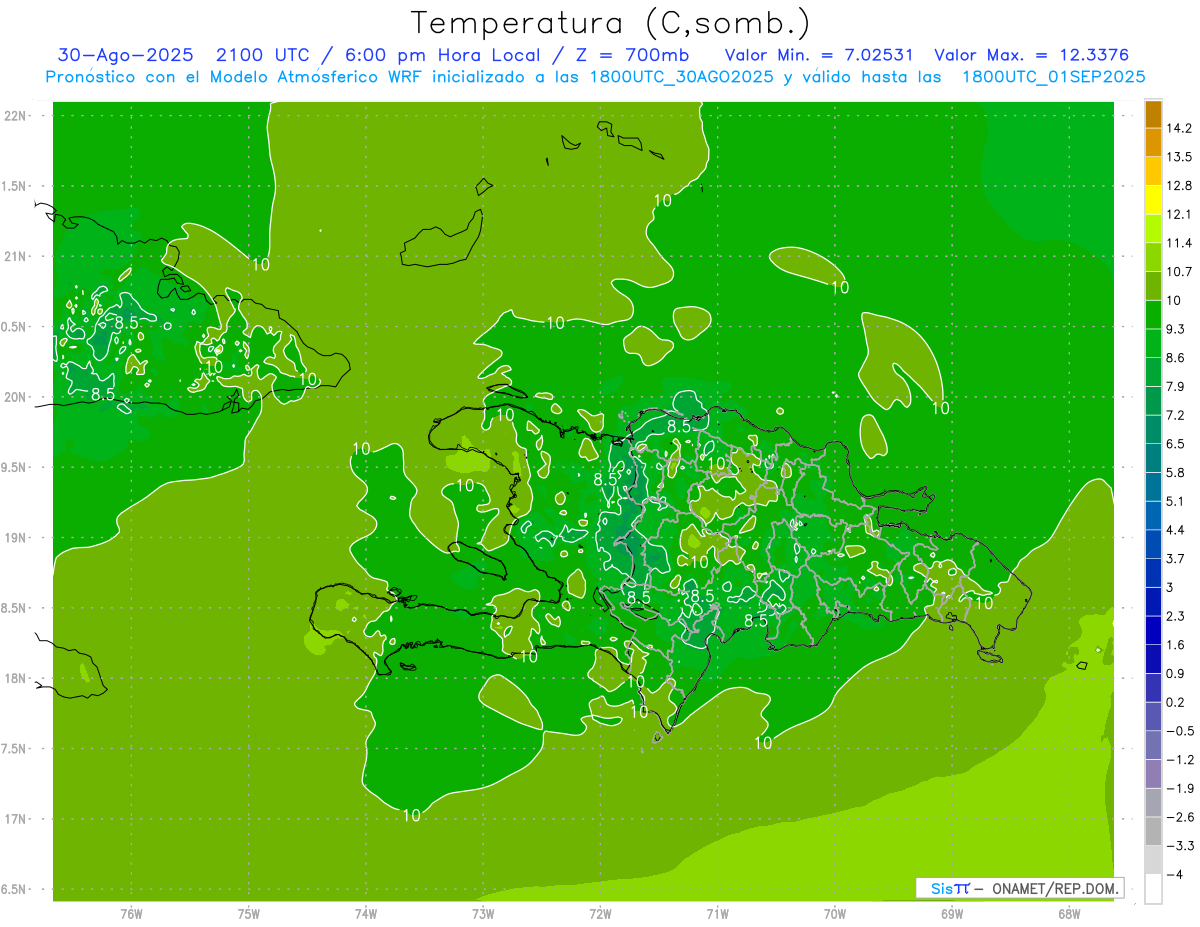Pick the white swatch below -4
This screenshot has width=1200, height=927.
click(1153, 889)
